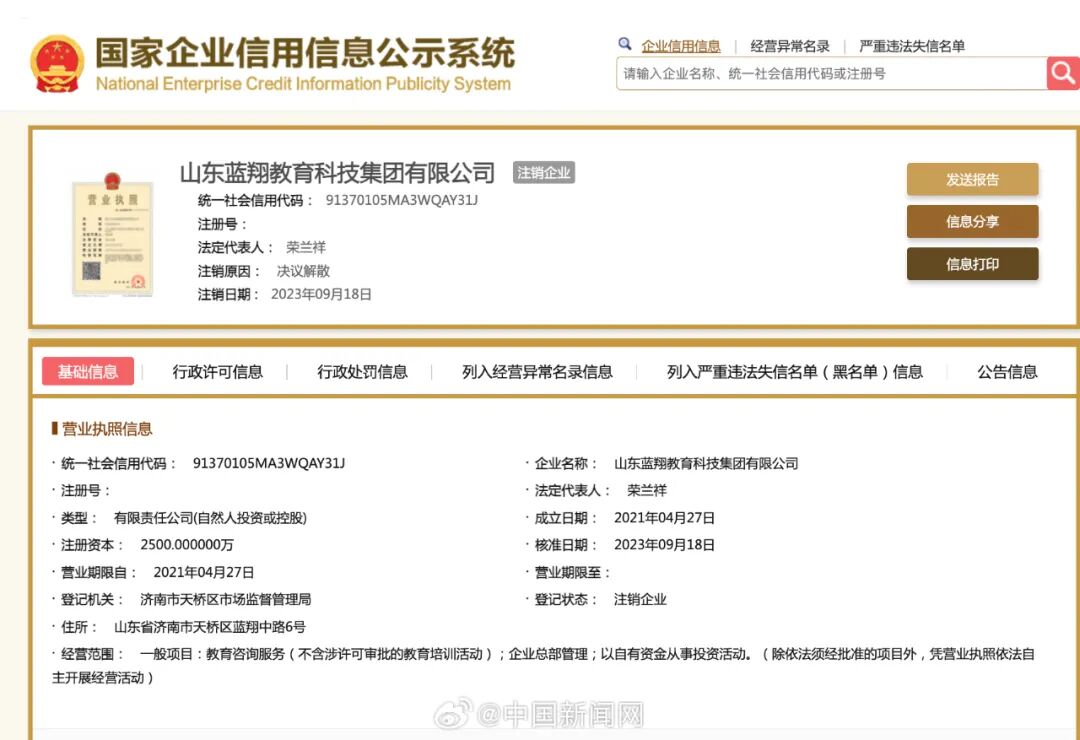Click the orange magnifying glass search icon

(1062, 73)
